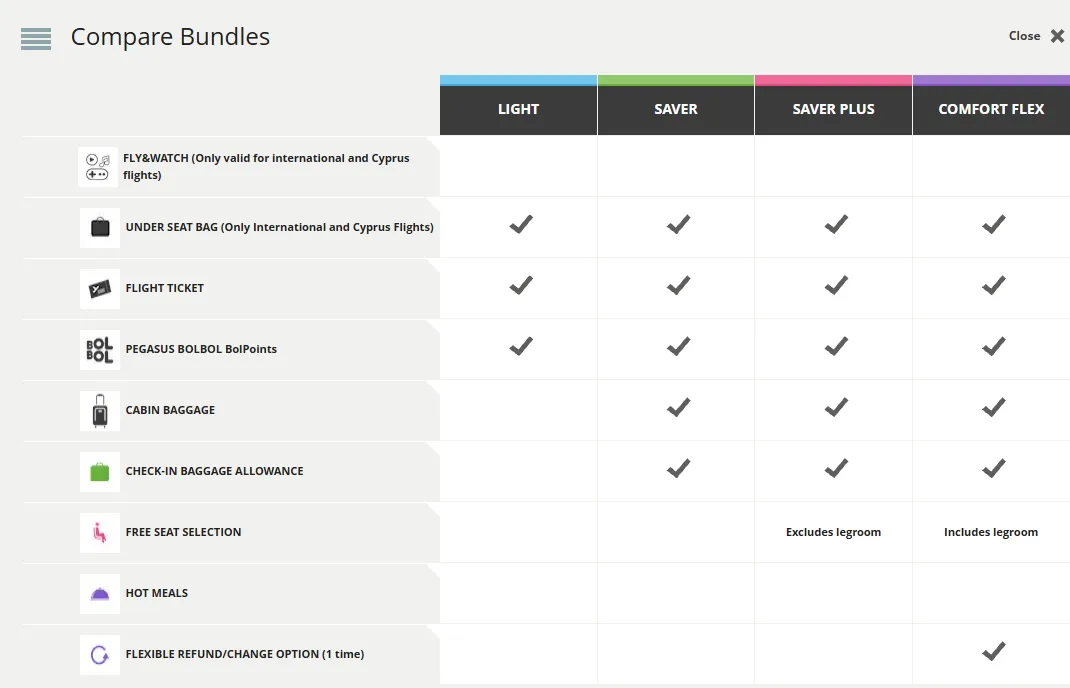Click the green color bar above SAVER

pyautogui.click(x=676, y=80)
